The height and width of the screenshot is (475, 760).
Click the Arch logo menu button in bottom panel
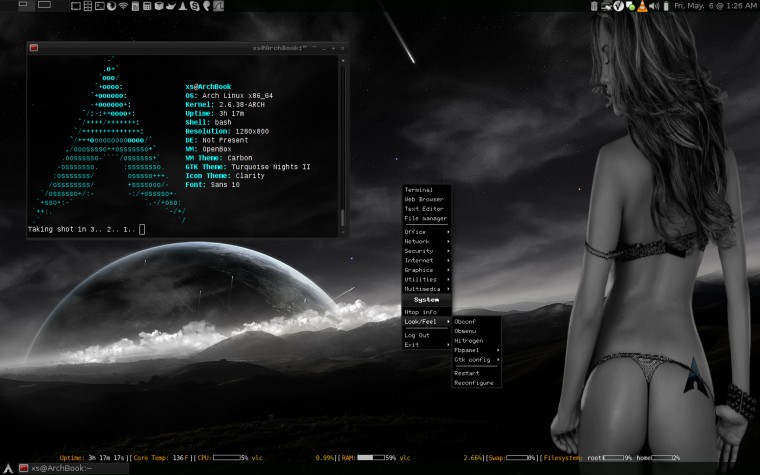[x=8, y=468]
